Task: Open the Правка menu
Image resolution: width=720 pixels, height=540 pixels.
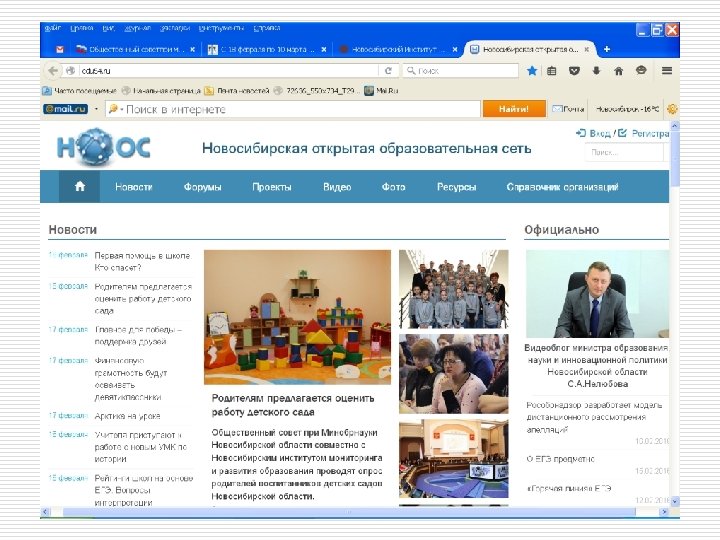Action: pos(82,28)
